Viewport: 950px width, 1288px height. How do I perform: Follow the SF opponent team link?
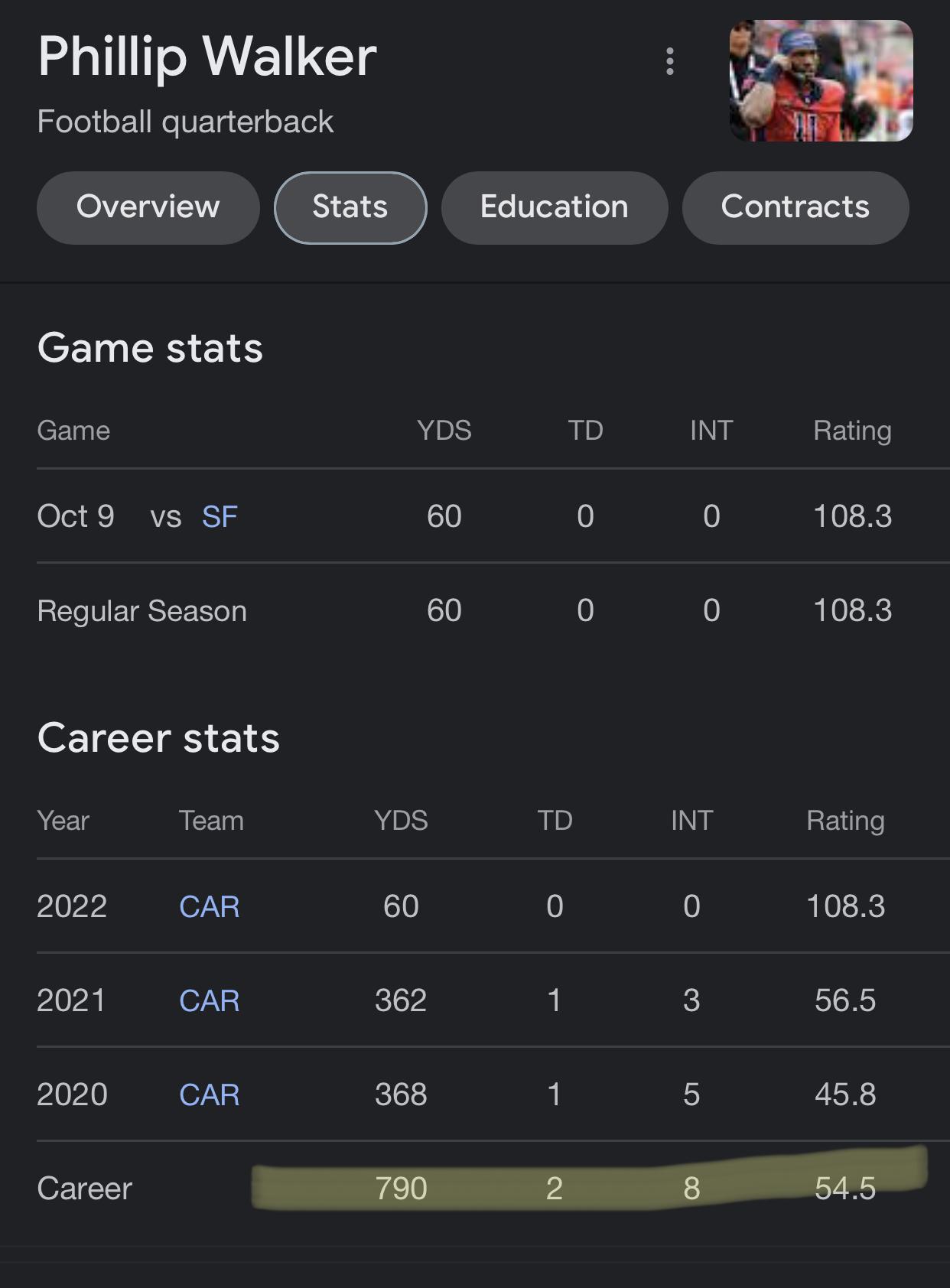[x=220, y=517]
